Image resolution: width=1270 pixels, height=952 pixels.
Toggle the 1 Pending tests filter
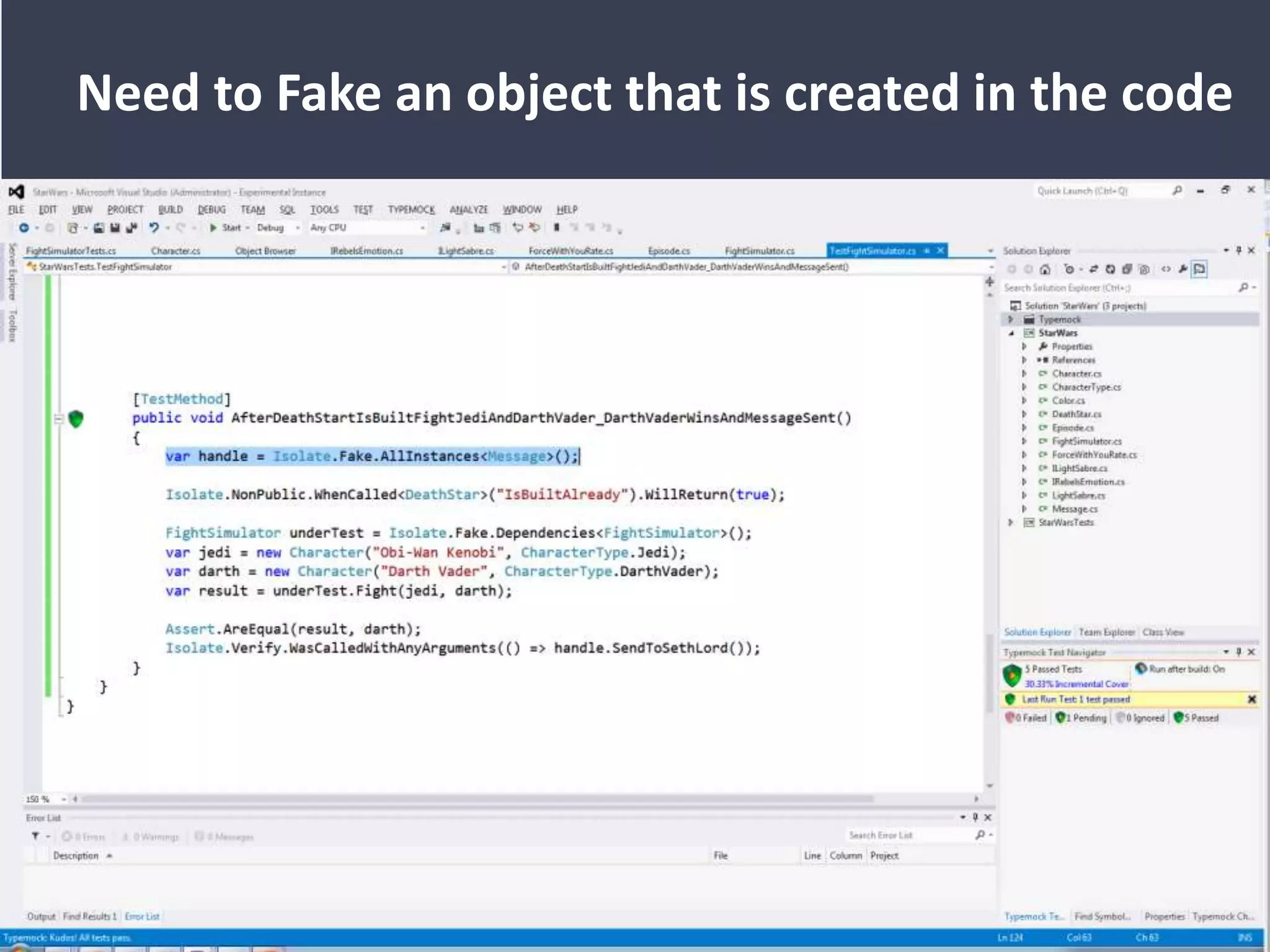click(1081, 718)
